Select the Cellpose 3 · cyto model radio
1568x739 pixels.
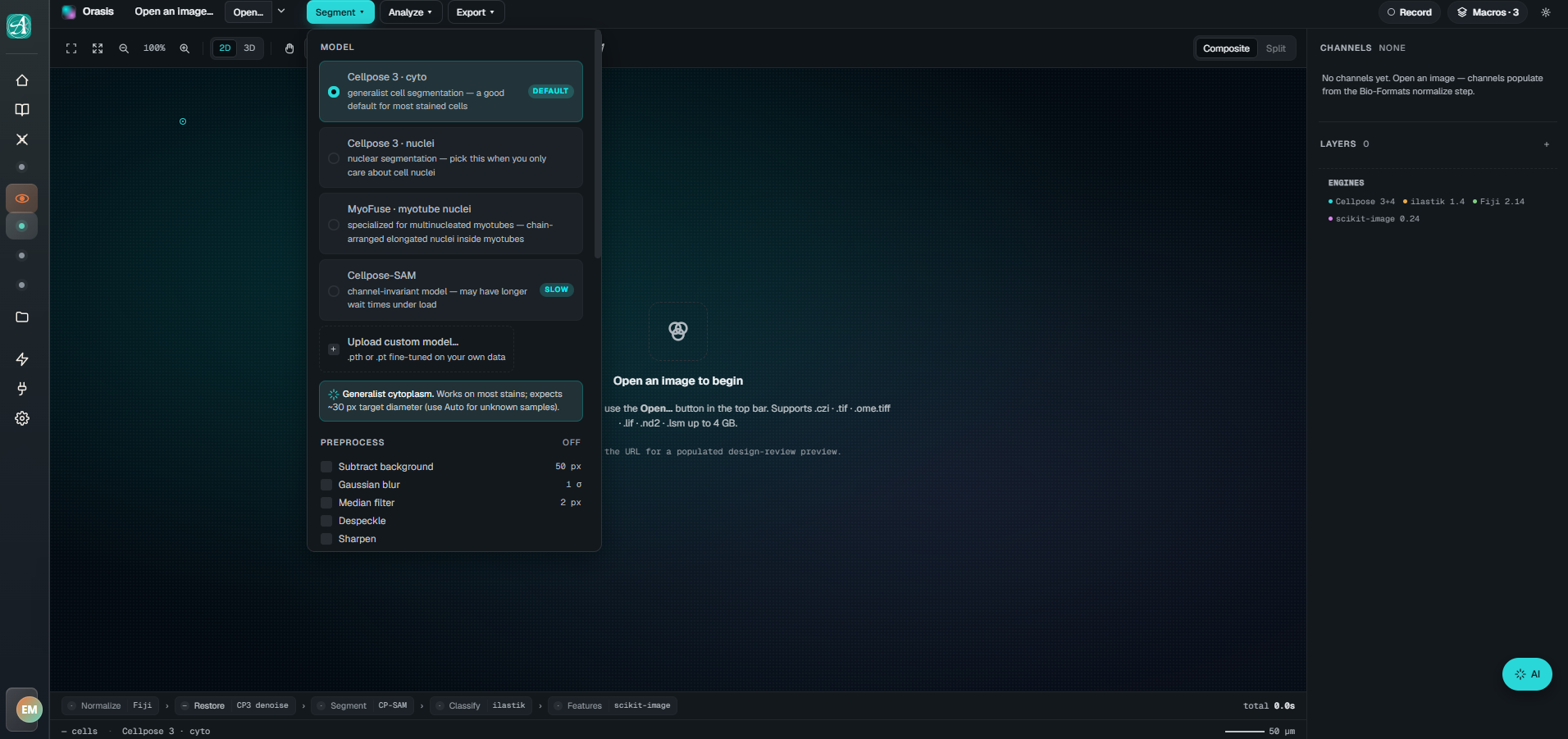(334, 92)
